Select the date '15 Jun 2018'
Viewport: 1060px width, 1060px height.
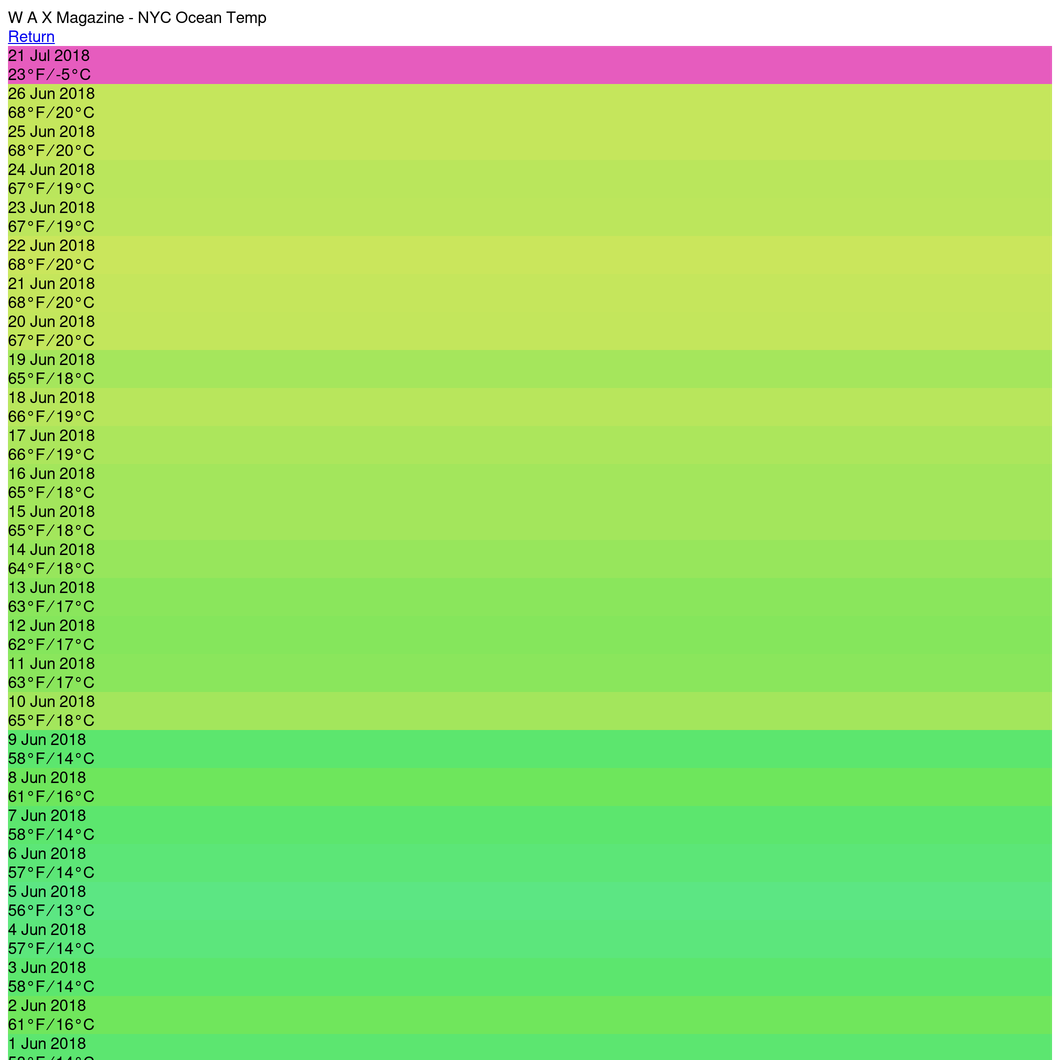point(51,511)
